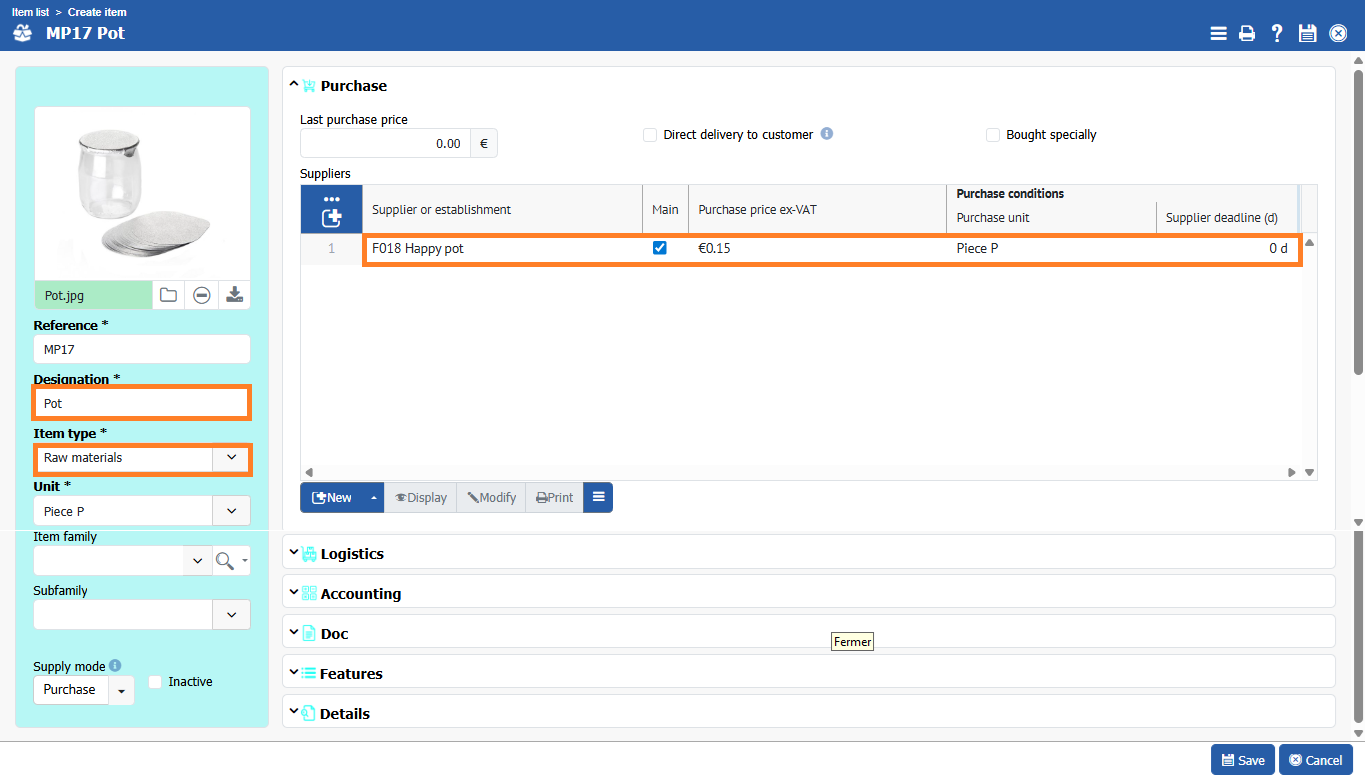Expand the Accounting section
This screenshot has width=1365, height=778.
(x=360, y=594)
